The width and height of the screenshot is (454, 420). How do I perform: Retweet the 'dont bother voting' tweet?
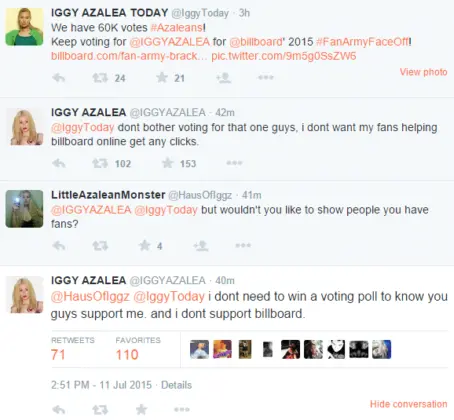100,163
